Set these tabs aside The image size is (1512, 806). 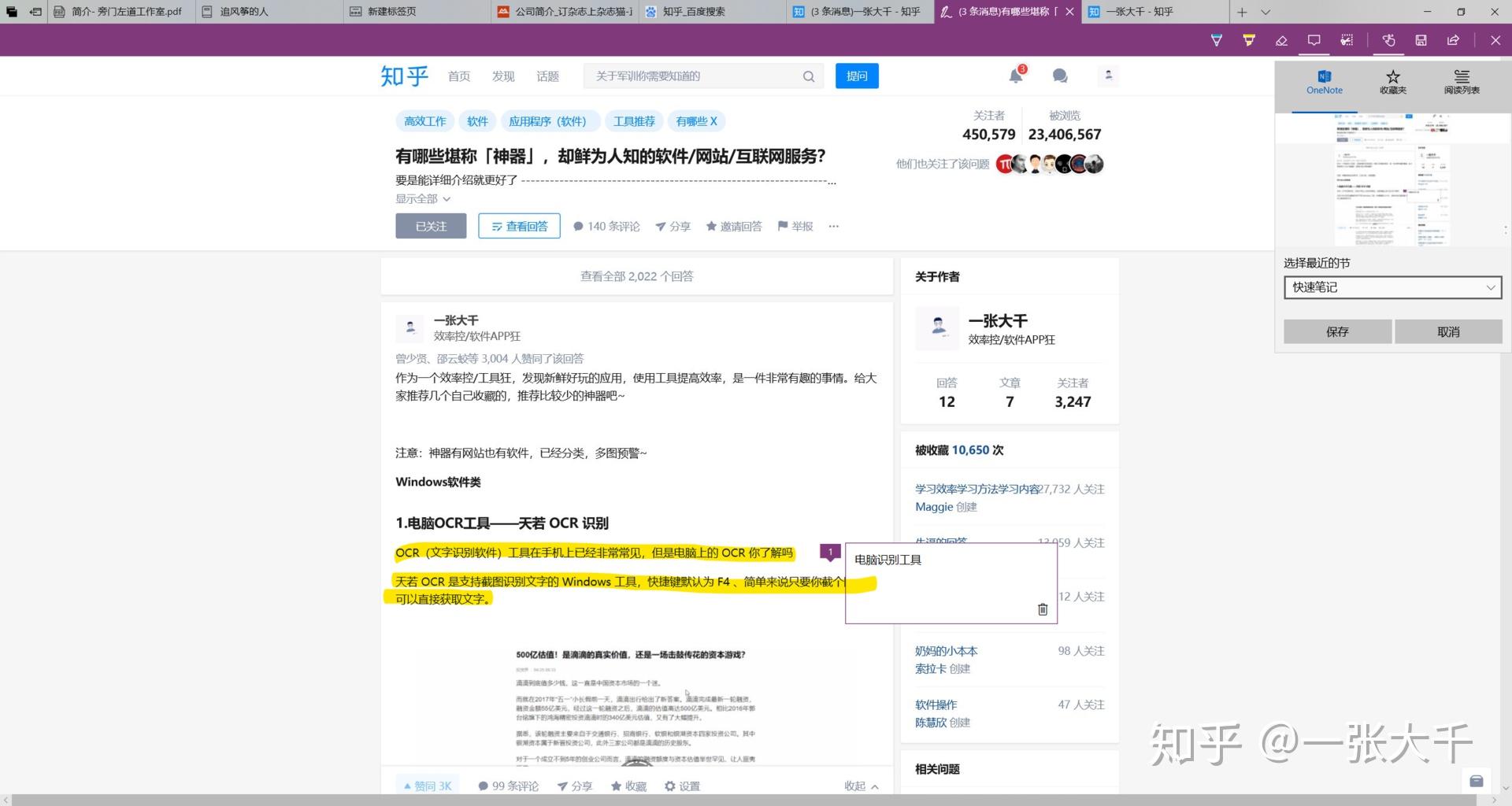pyautogui.click(x=35, y=12)
